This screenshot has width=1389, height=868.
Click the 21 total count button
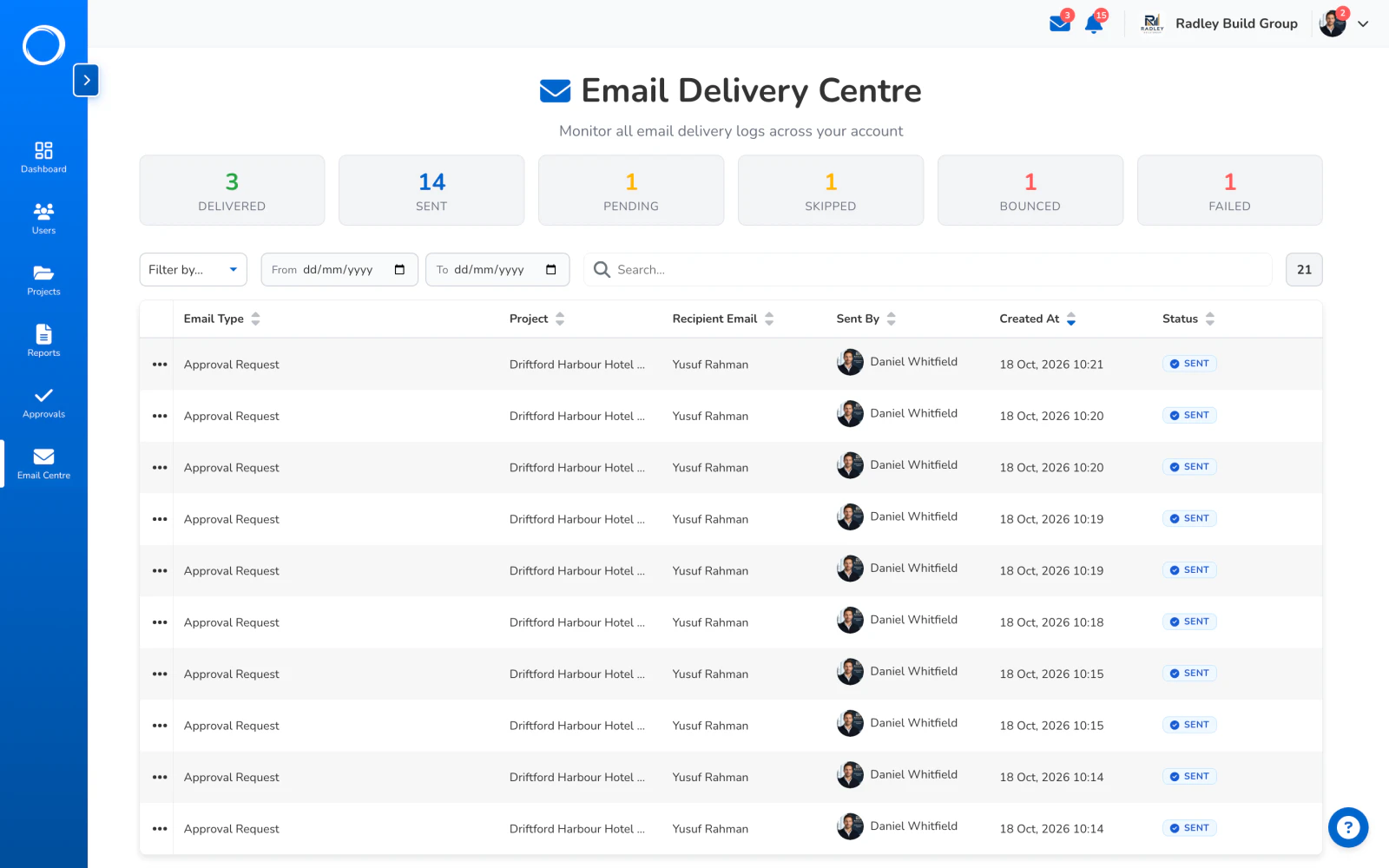(1304, 270)
